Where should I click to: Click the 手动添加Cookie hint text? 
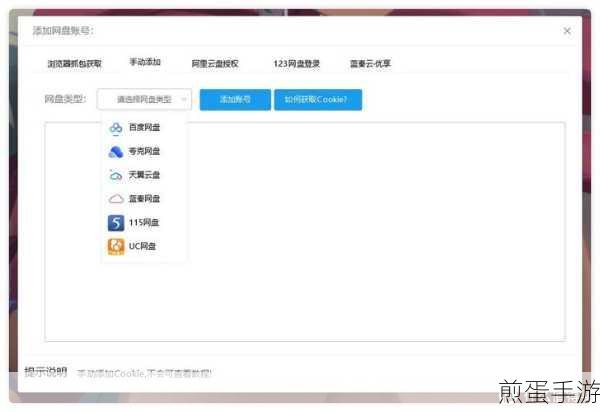pyautogui.click(x=144, y=373)
